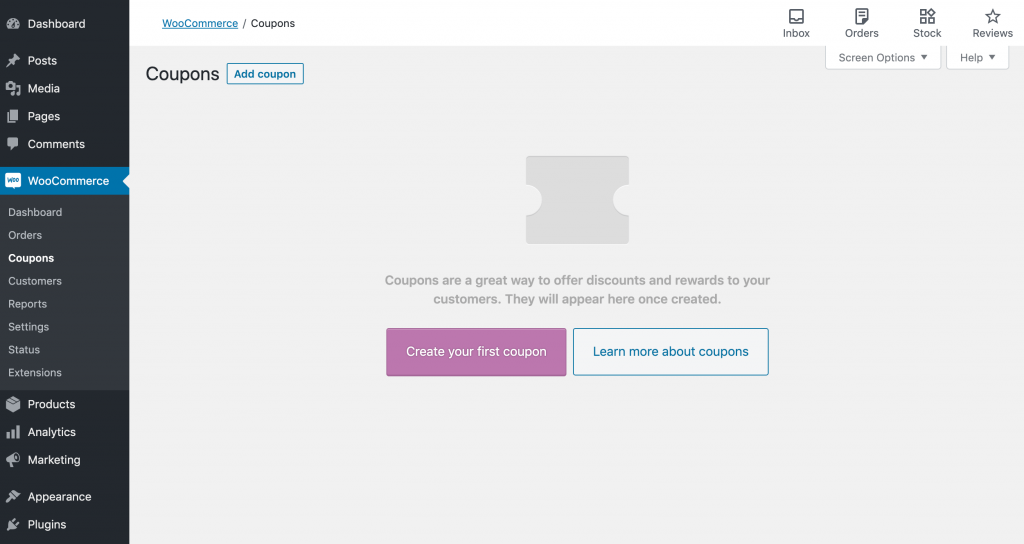Open the Analytics menu label
Screen dimensions: 1024x544
[x=52, y=432]
